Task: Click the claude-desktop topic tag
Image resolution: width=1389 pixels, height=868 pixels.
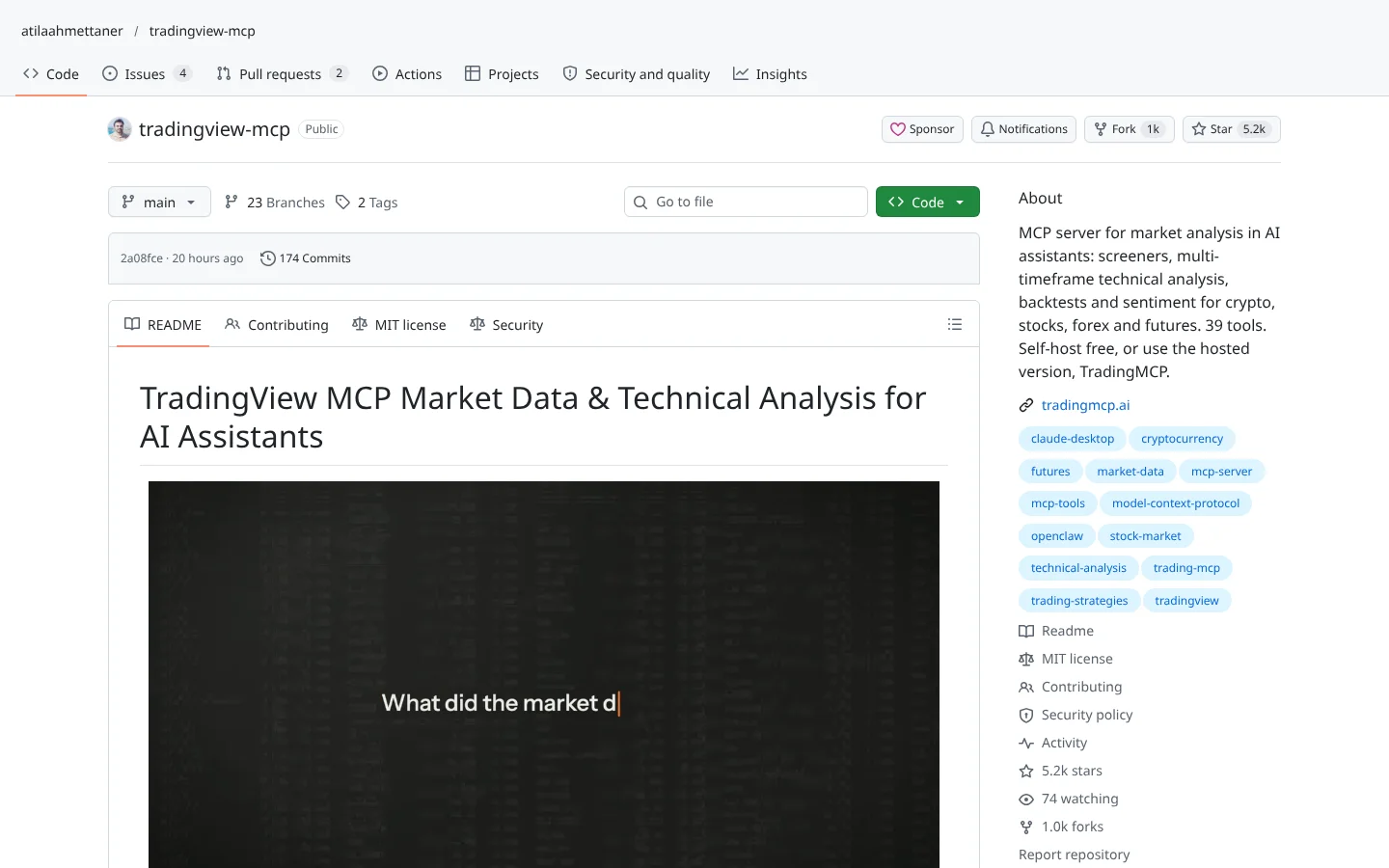Action: [1073, 439]
